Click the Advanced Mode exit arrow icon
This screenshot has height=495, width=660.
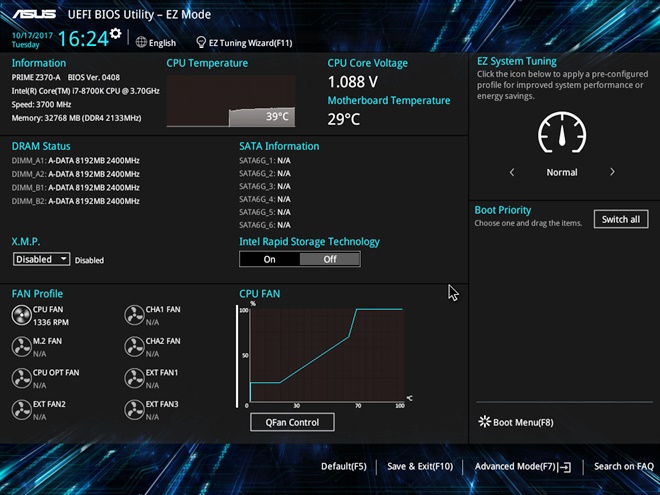pos(564,467)
